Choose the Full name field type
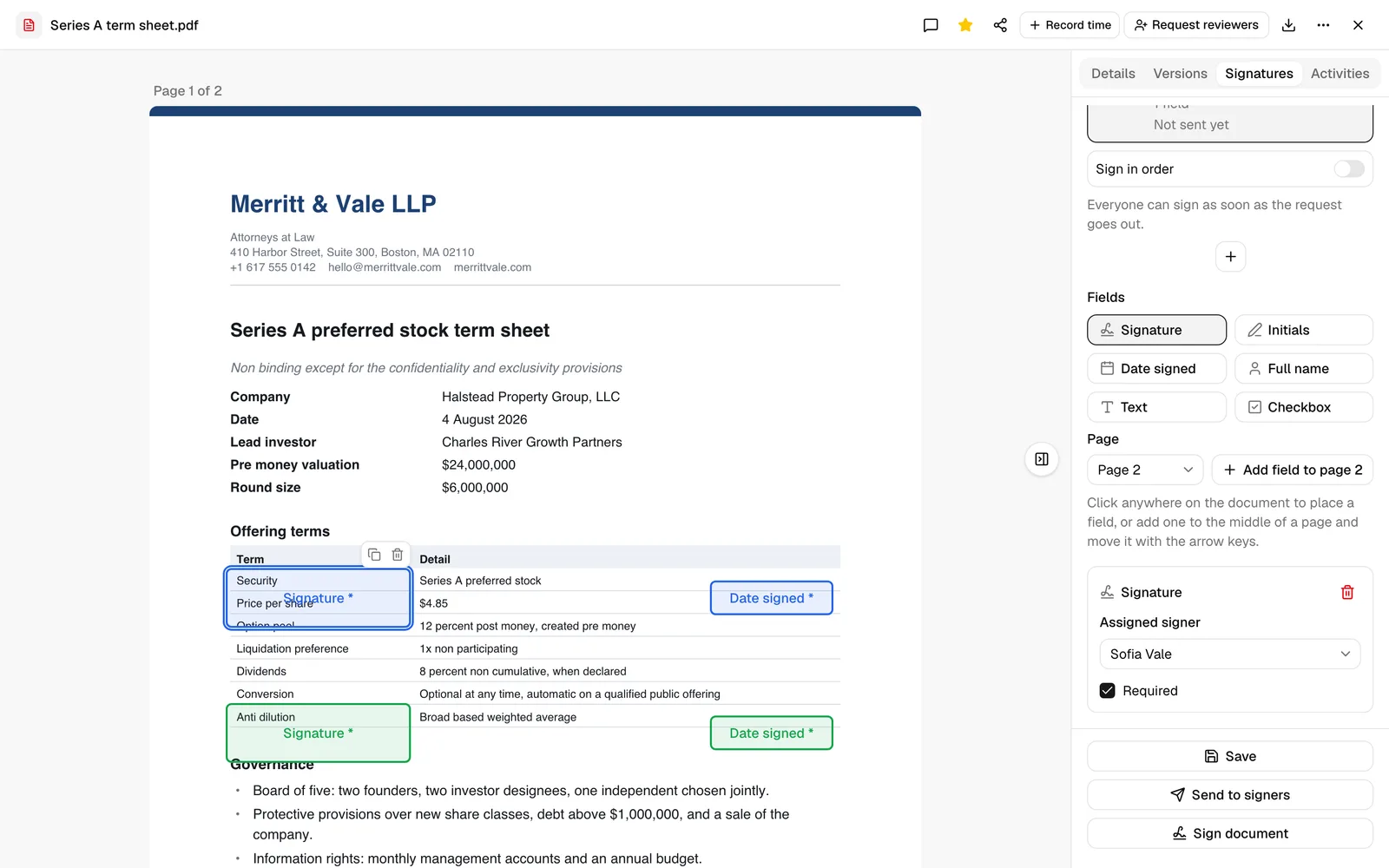 [1303, 369]
